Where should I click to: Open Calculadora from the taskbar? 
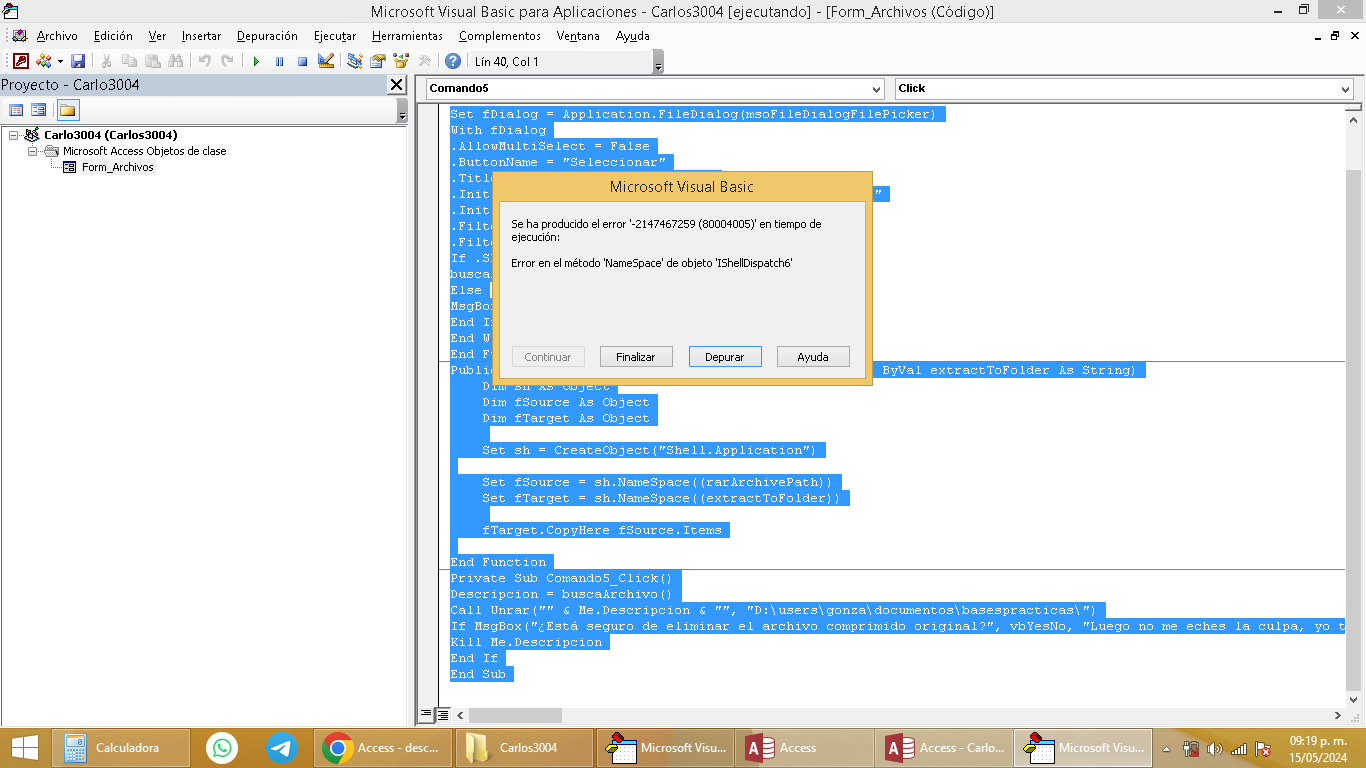coord(121,747)
